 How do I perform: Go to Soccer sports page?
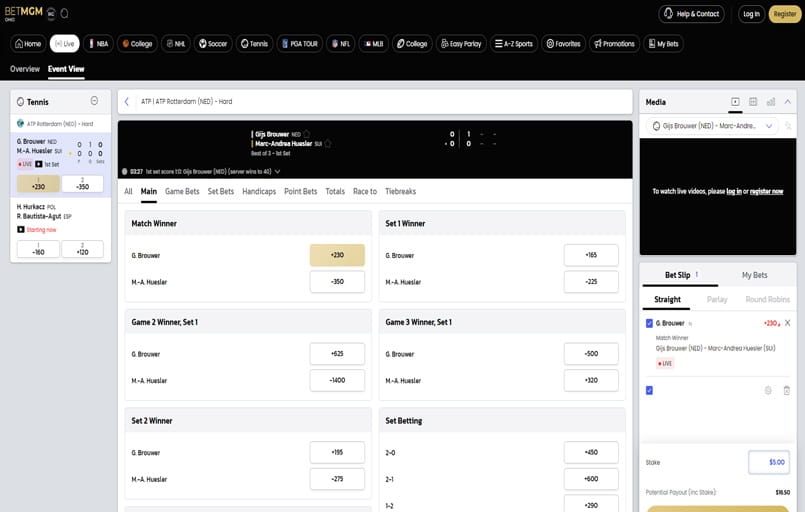(213, 44)
